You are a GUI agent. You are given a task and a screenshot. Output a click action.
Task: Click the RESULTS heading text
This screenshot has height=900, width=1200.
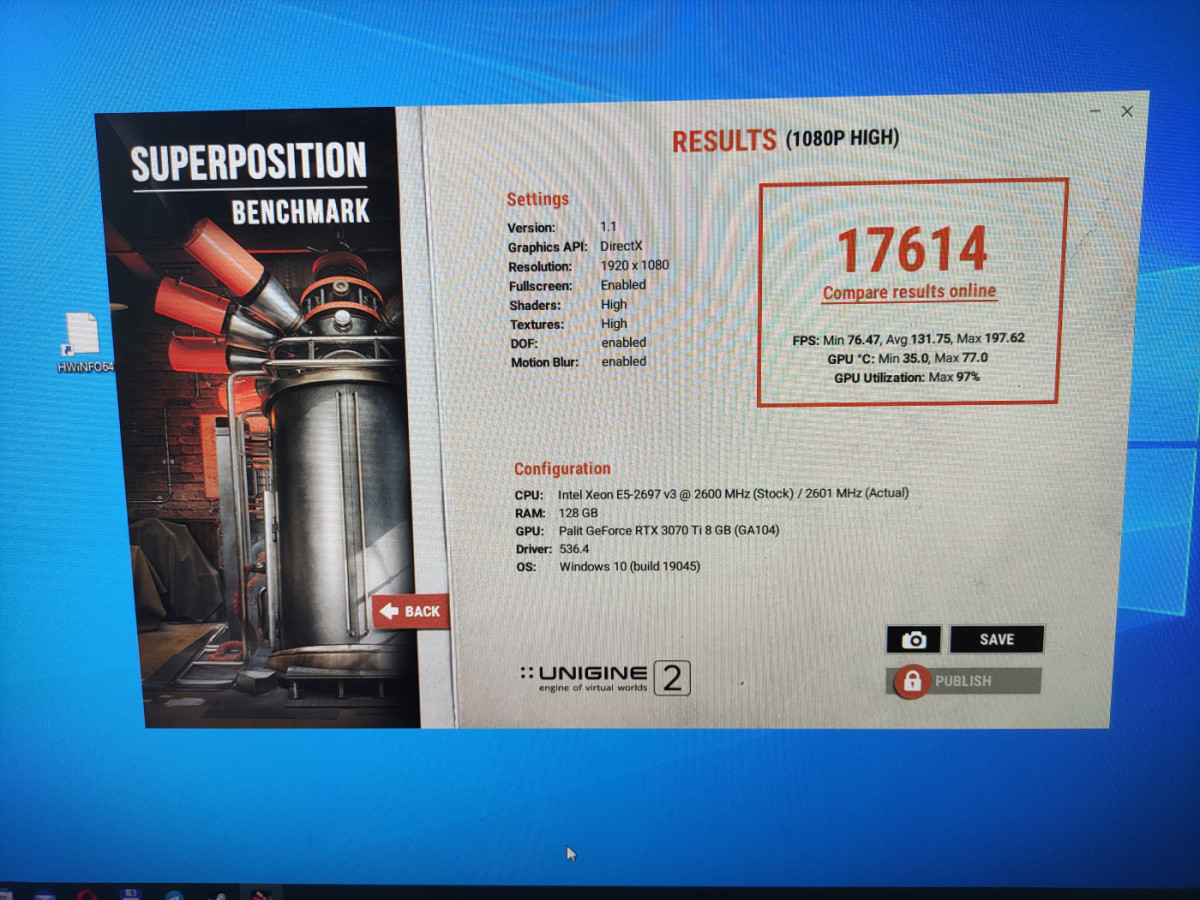[x=724, y=141]
